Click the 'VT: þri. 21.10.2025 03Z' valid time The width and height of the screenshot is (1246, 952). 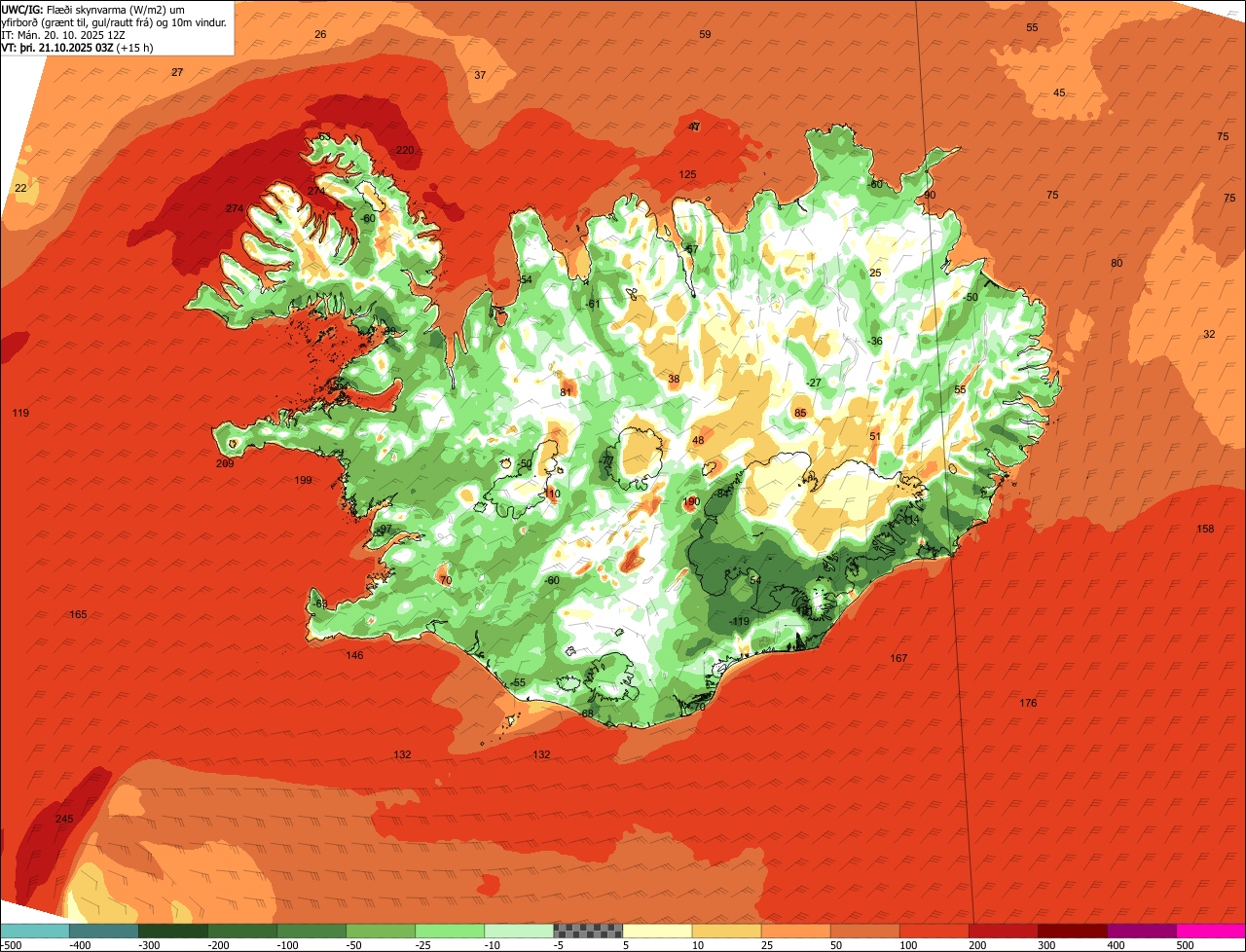[x=57, y=47]
